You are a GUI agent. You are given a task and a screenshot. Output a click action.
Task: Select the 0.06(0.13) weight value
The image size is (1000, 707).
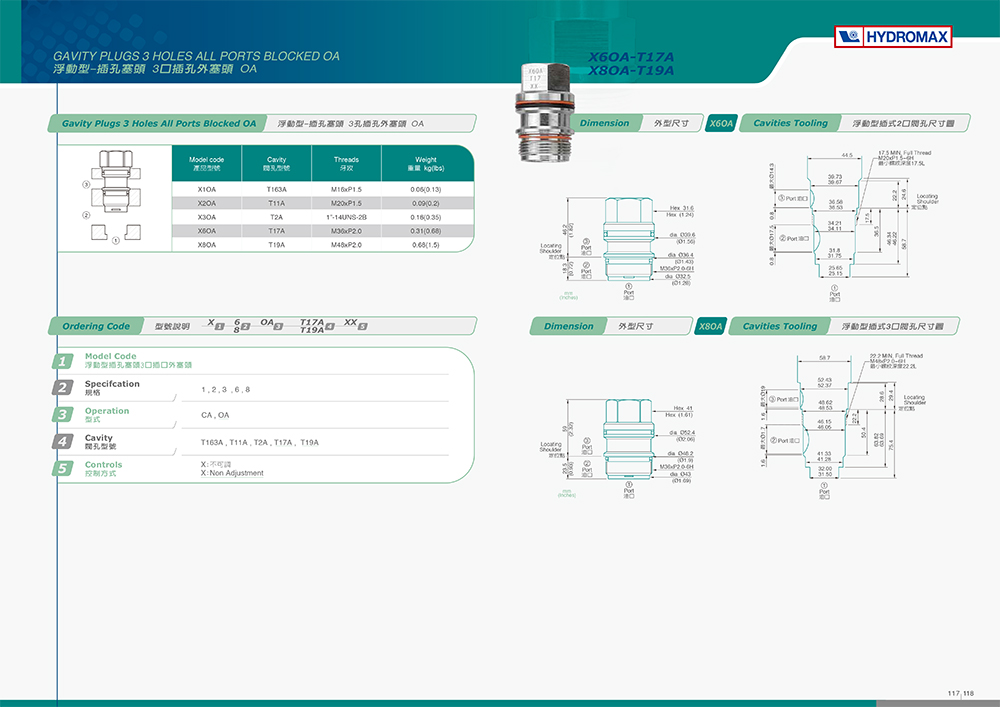coord(426,189)
